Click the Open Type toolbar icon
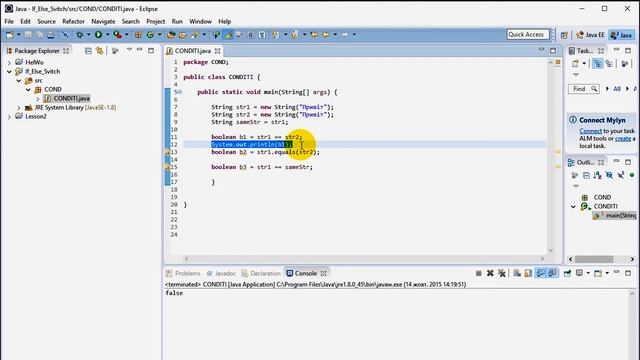 pyautogui.click(x=171, y=35)
